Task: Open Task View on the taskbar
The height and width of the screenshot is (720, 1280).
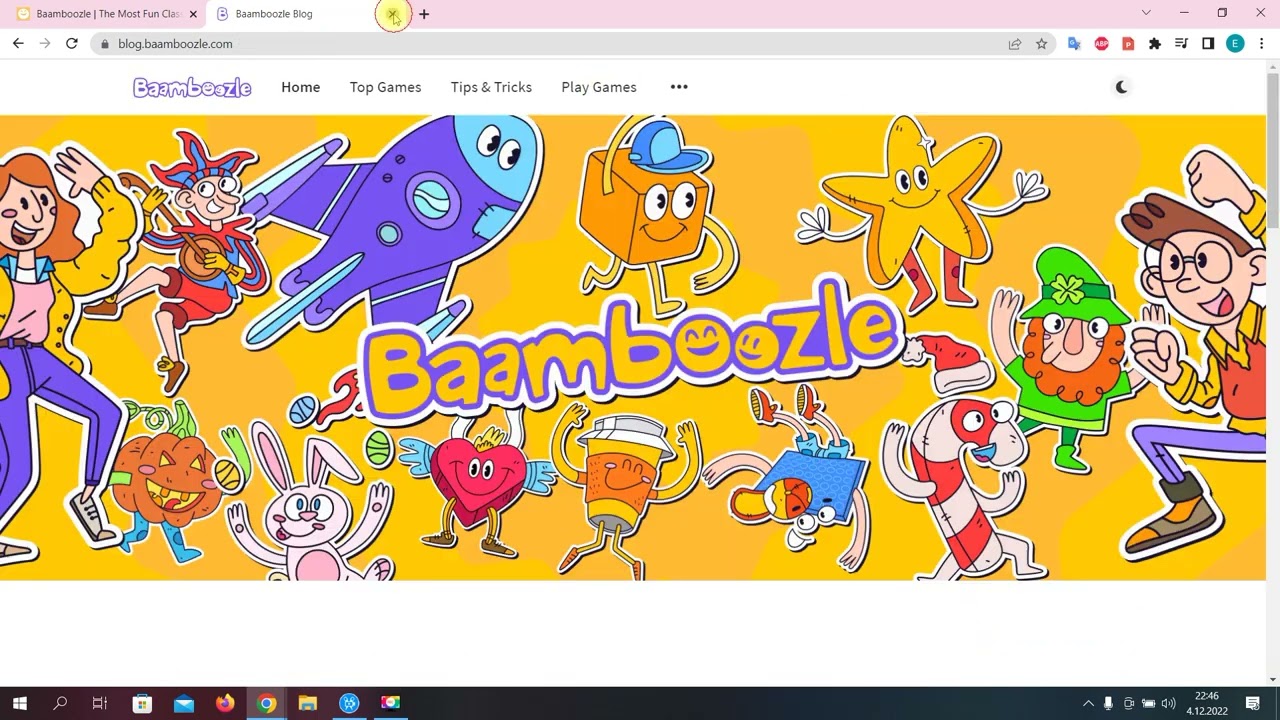Action: [100, 703]
